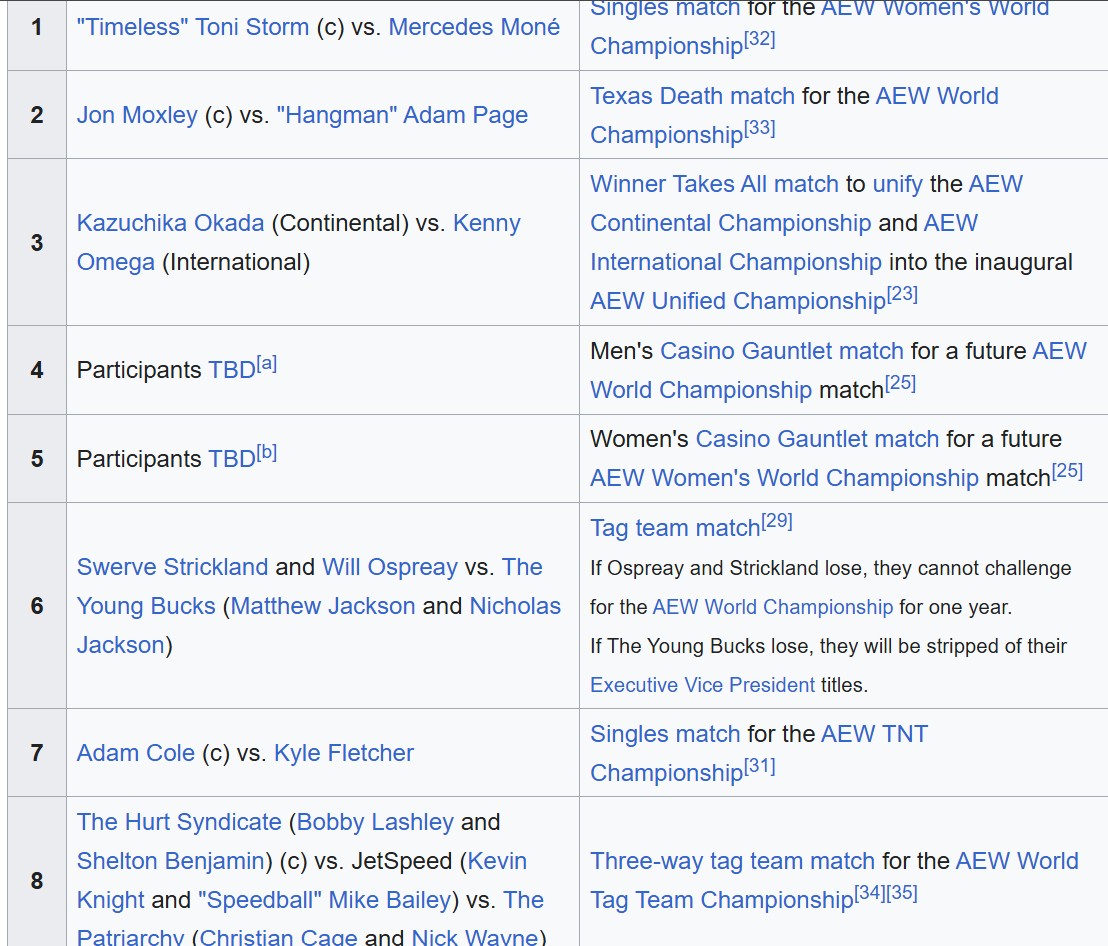Viewport: 1108px width, 946px height.
Task: Open the Nick Wayne link
Action: pyautogui.click(x=475, y=937)
